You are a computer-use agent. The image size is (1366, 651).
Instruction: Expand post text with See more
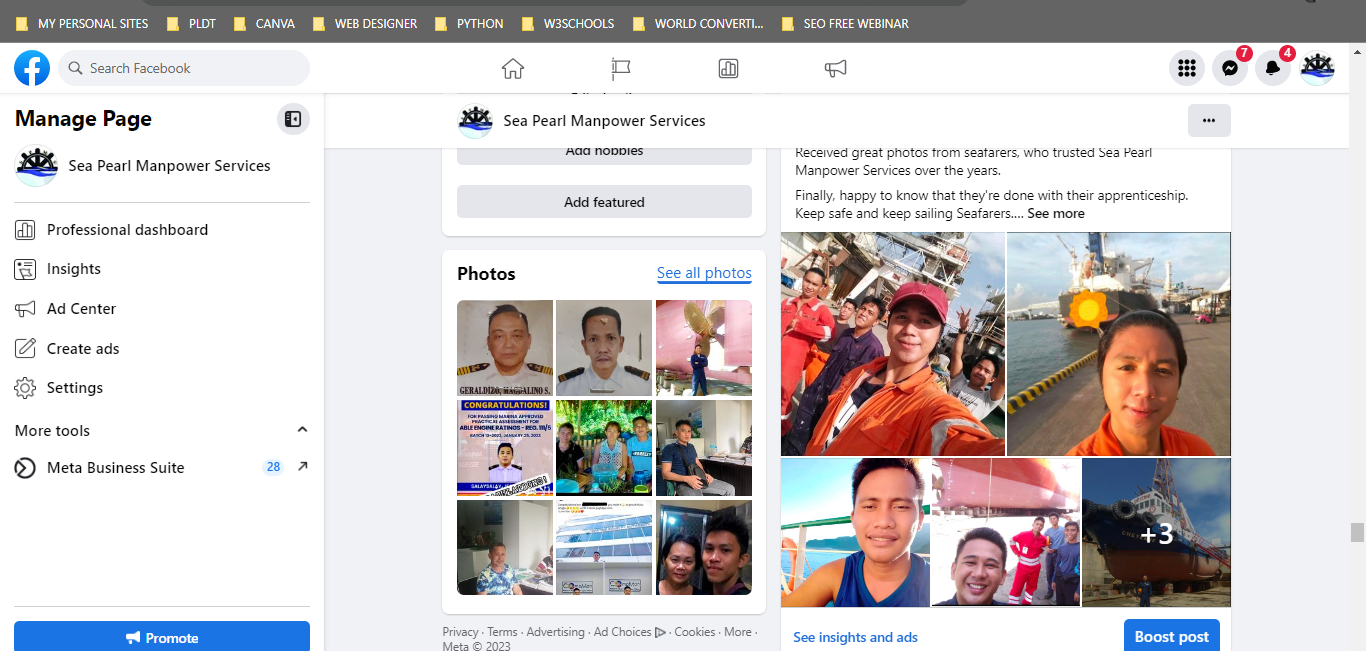click(x=1056, y=213)
